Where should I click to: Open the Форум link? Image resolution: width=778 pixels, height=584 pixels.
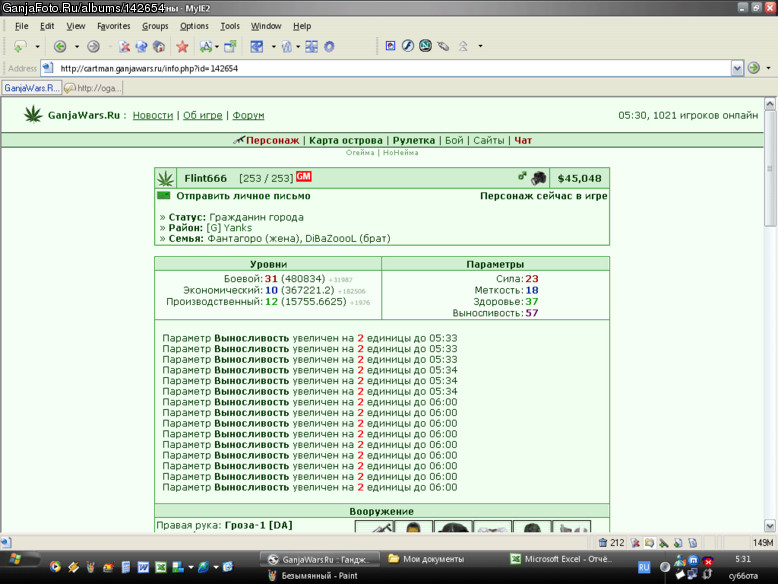tap(248, 115)
